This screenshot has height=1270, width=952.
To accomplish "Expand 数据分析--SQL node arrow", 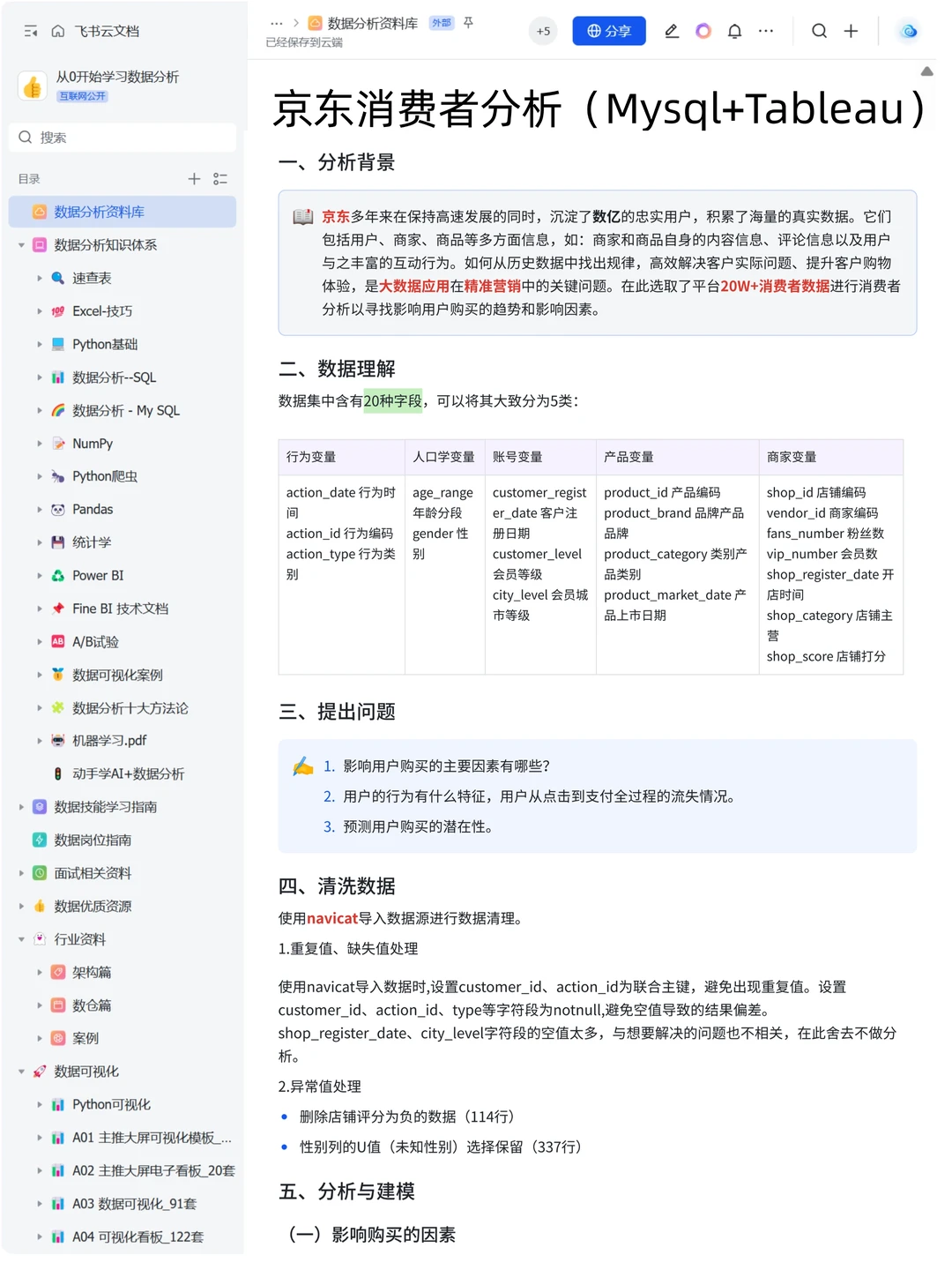I will point(40,377).
